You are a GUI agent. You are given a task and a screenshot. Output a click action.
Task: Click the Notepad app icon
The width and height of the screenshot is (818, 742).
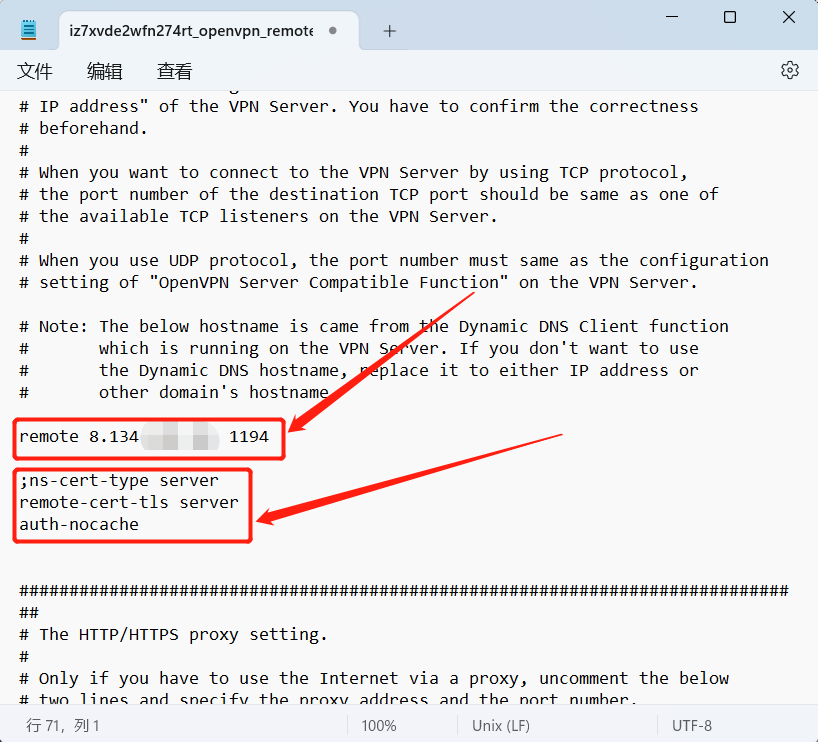pyautogui.click(x=29, y=30)
